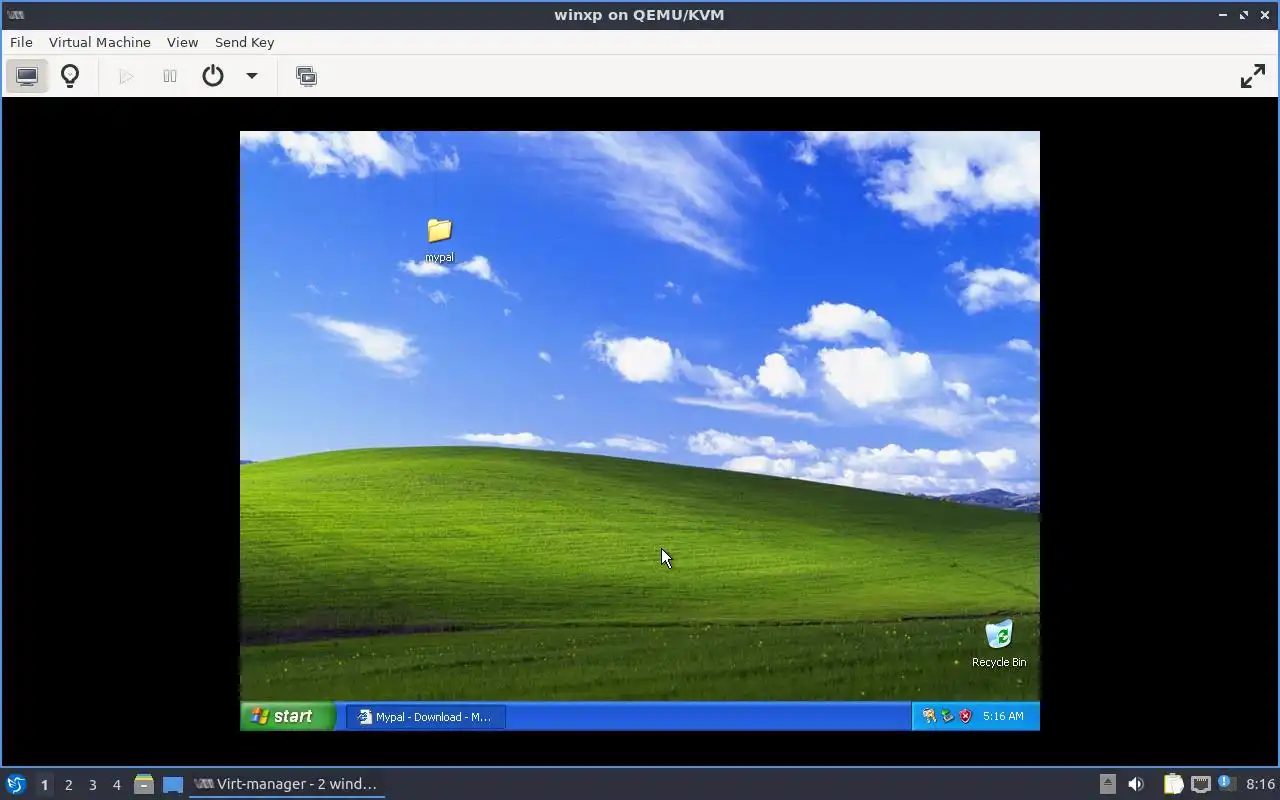Switch to fullscreen view icon
Image resolution: width=1280 pixels, height=800 pixels.
point(1253,76)
